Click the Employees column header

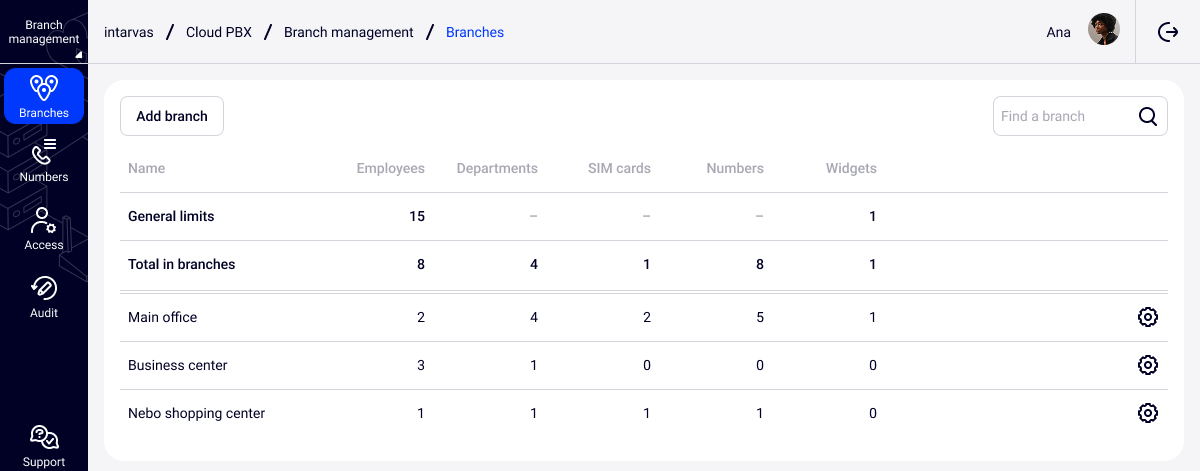click(x=391, y=168)
